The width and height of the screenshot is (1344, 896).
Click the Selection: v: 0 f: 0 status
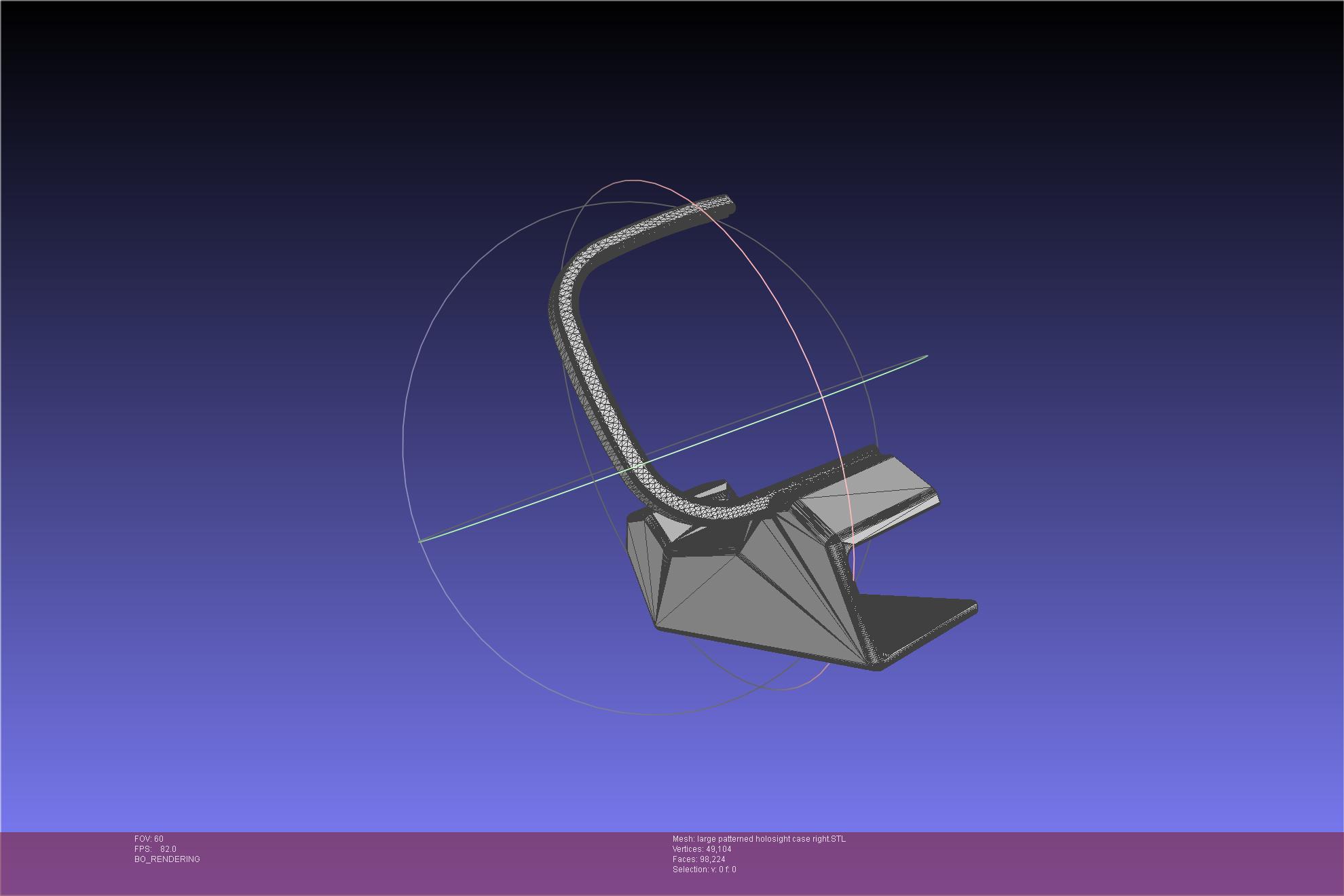pyautogui.click(x=704, y=870)
